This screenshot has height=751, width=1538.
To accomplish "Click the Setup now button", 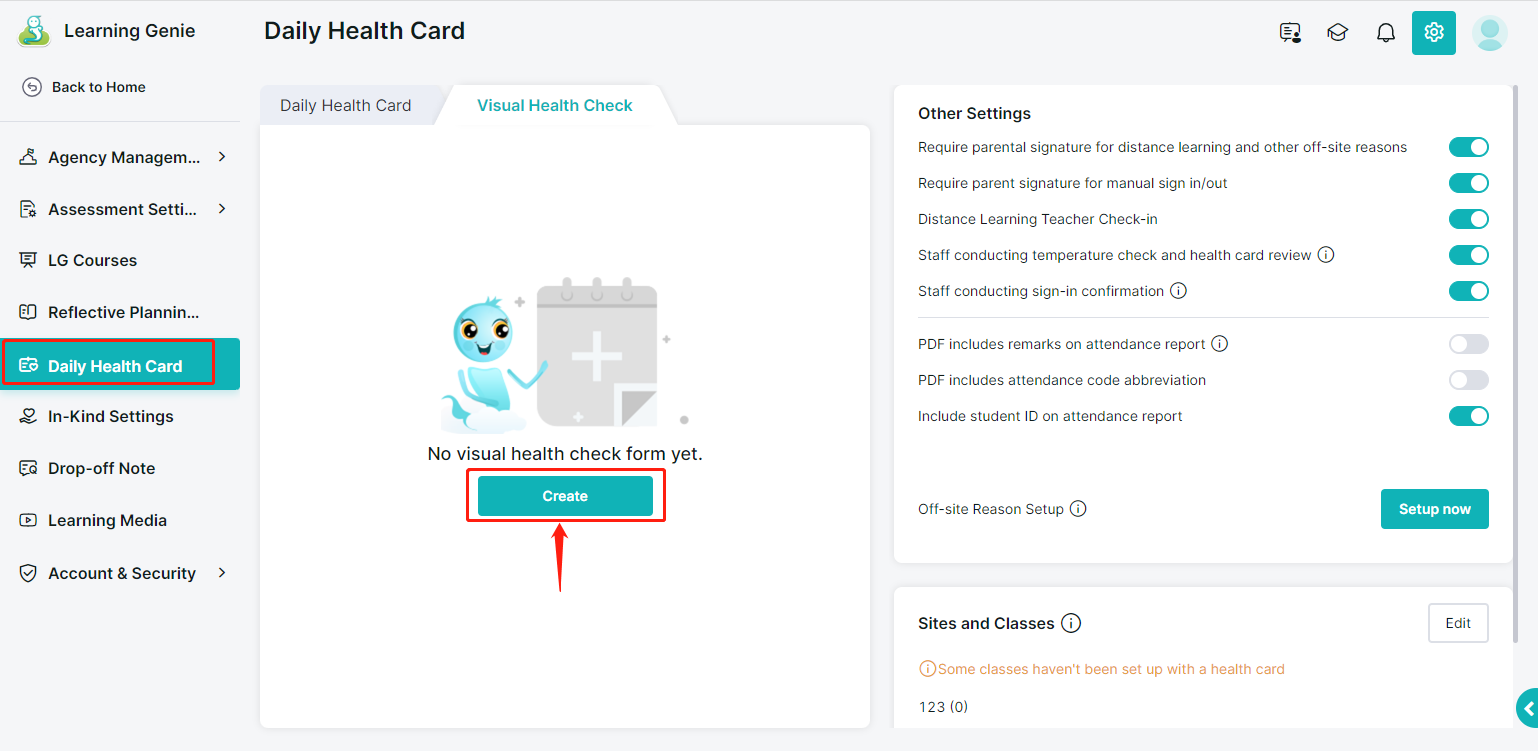I will 1434,509.
